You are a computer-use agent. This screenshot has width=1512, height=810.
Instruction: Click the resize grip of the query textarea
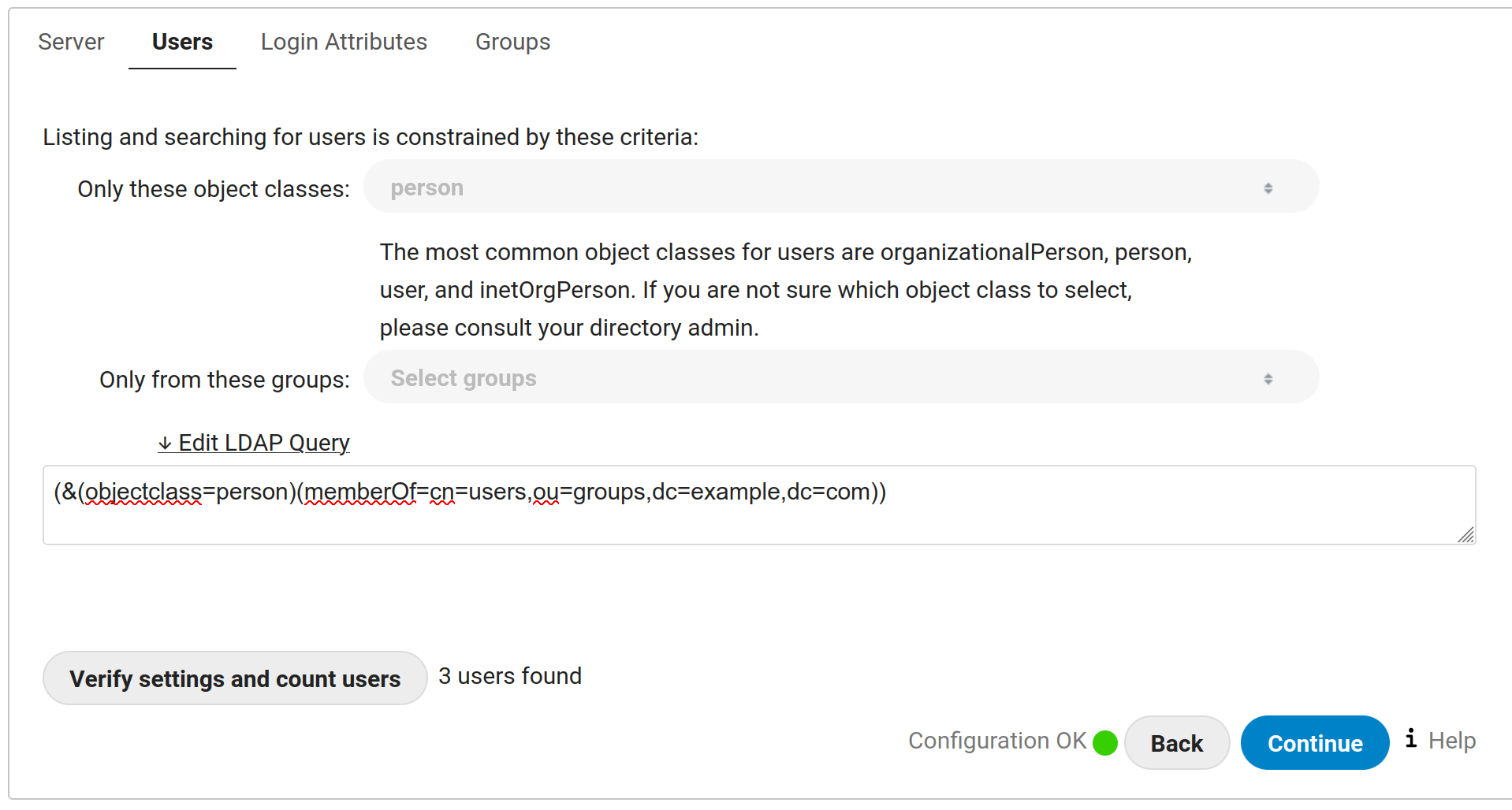point(1467,537)
